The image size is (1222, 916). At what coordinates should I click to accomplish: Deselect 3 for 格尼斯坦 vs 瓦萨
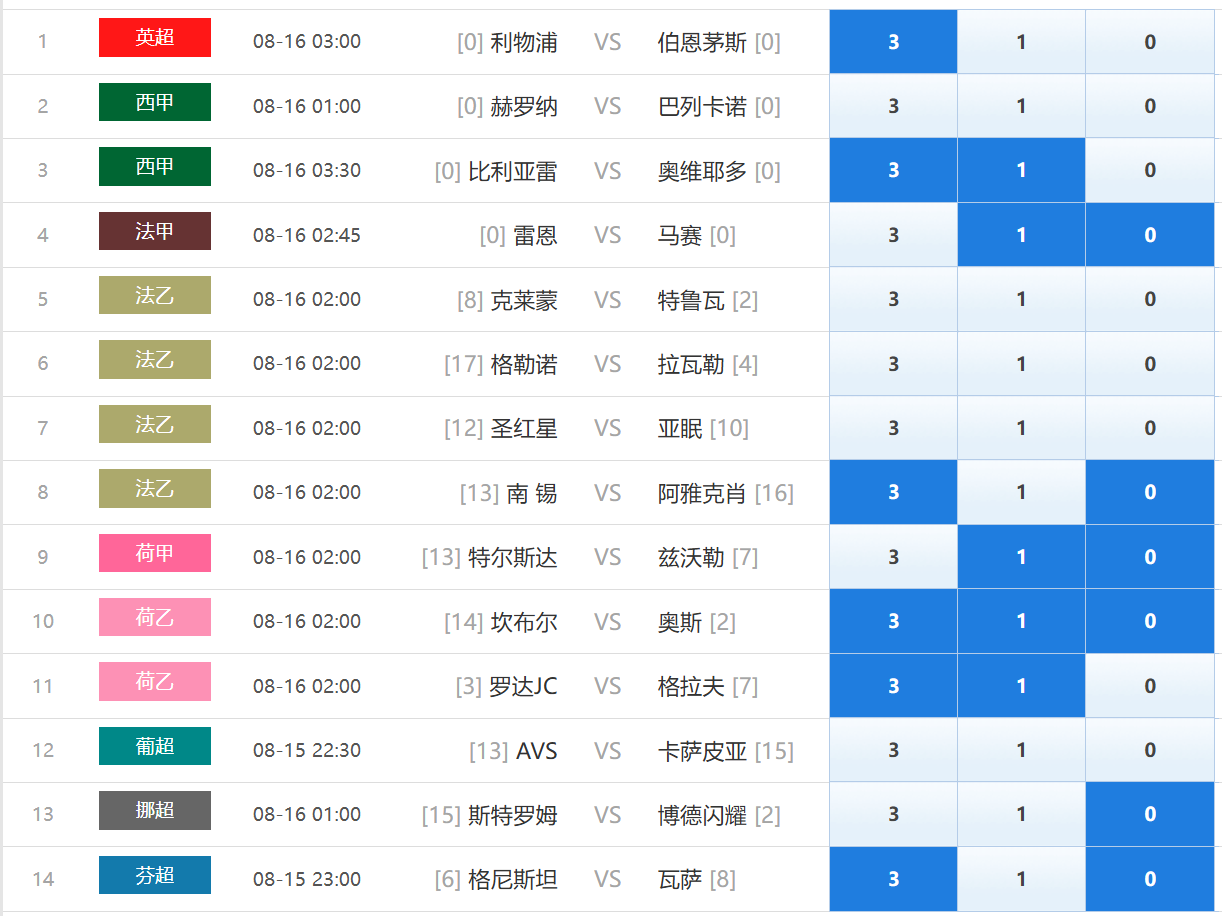(x=893, y=879)
